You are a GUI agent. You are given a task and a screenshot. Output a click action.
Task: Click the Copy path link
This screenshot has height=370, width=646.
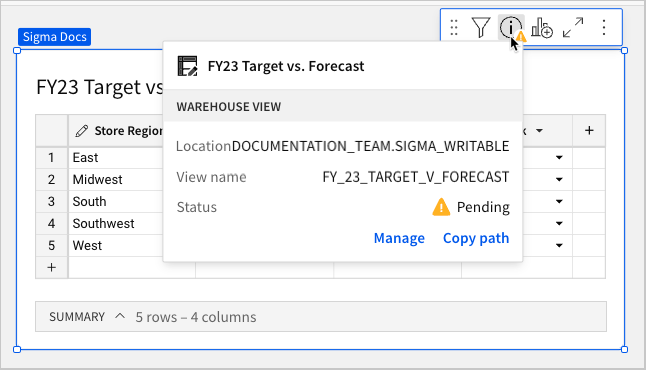point(476,238)
